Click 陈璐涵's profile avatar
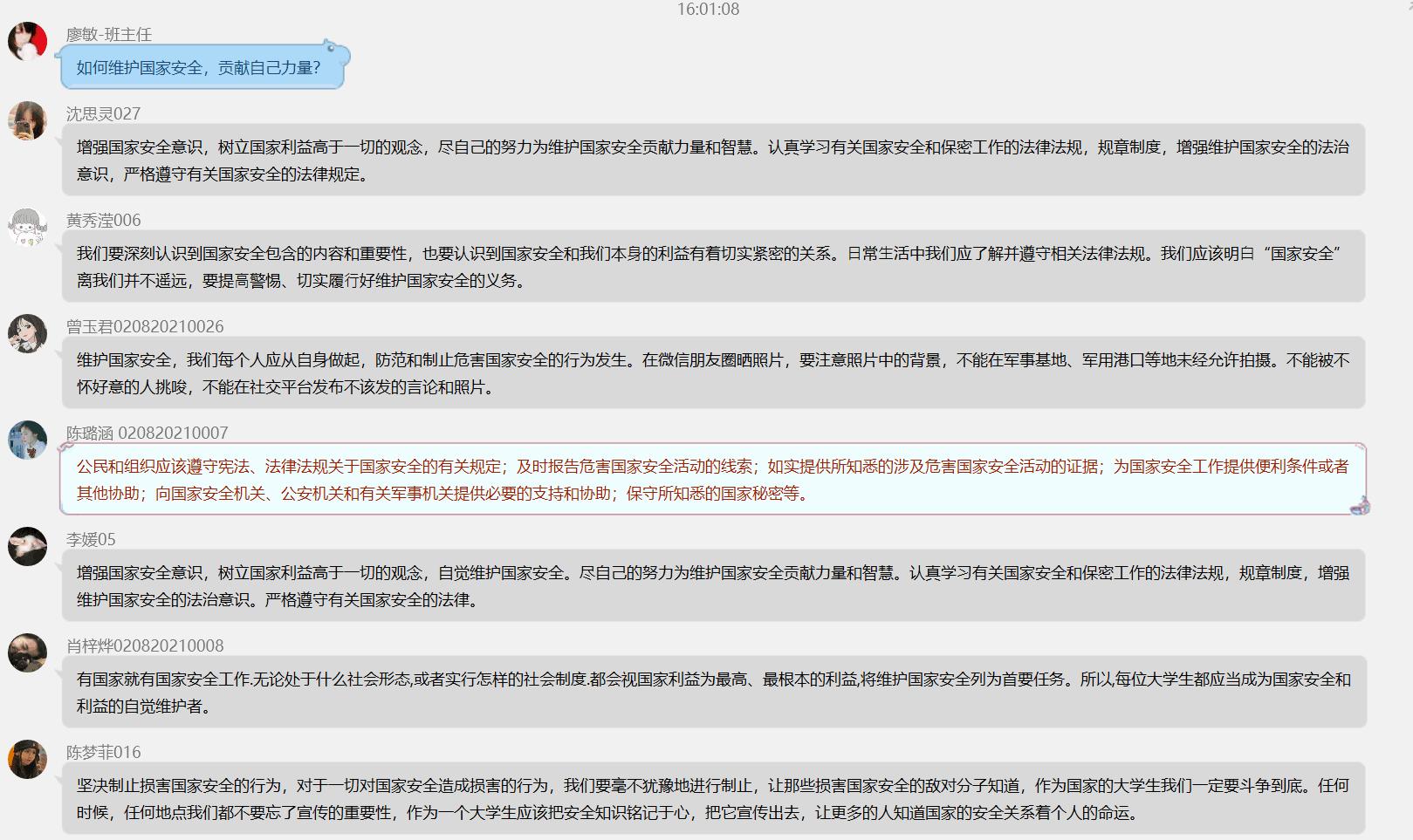1413x840 pixels. point(27,440)
